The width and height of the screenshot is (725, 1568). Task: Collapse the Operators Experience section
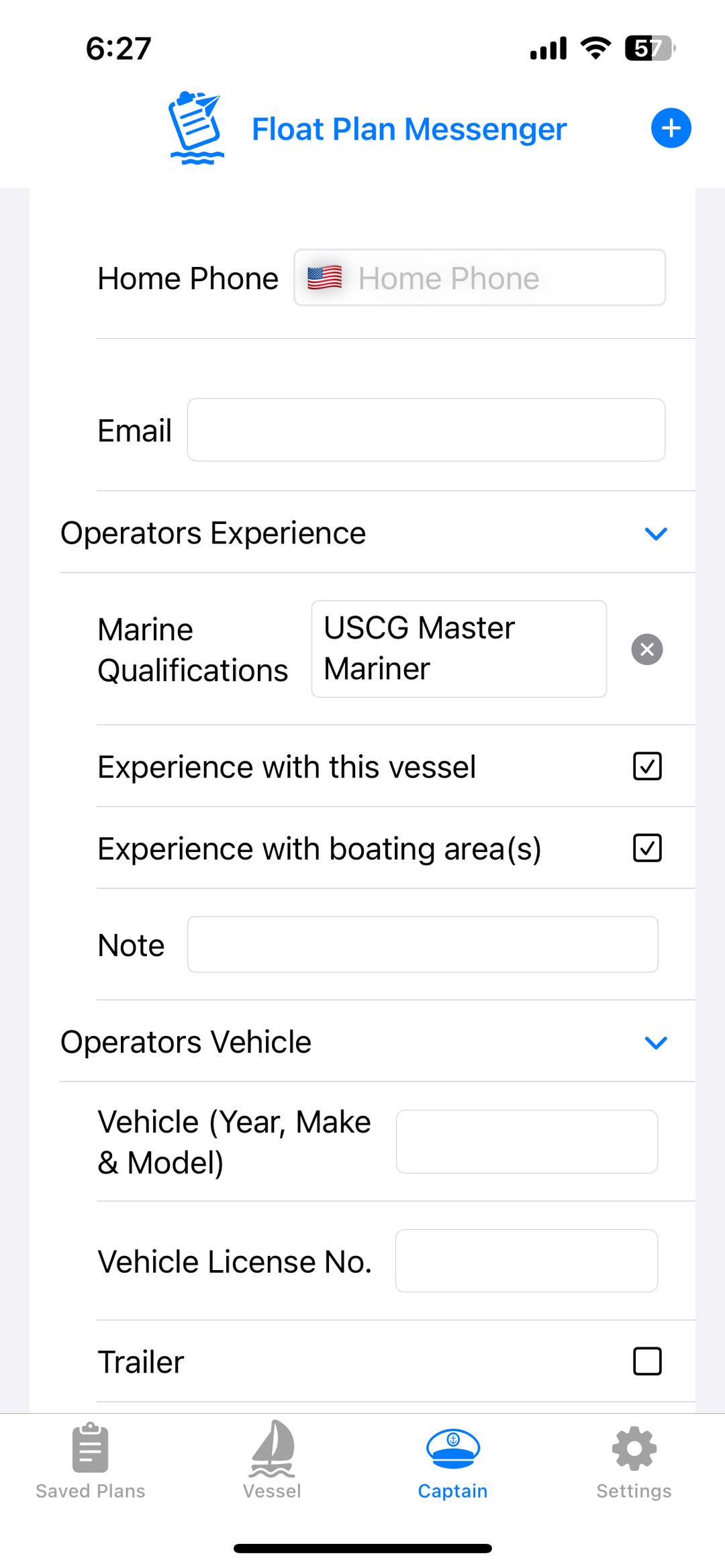[655, 534]
